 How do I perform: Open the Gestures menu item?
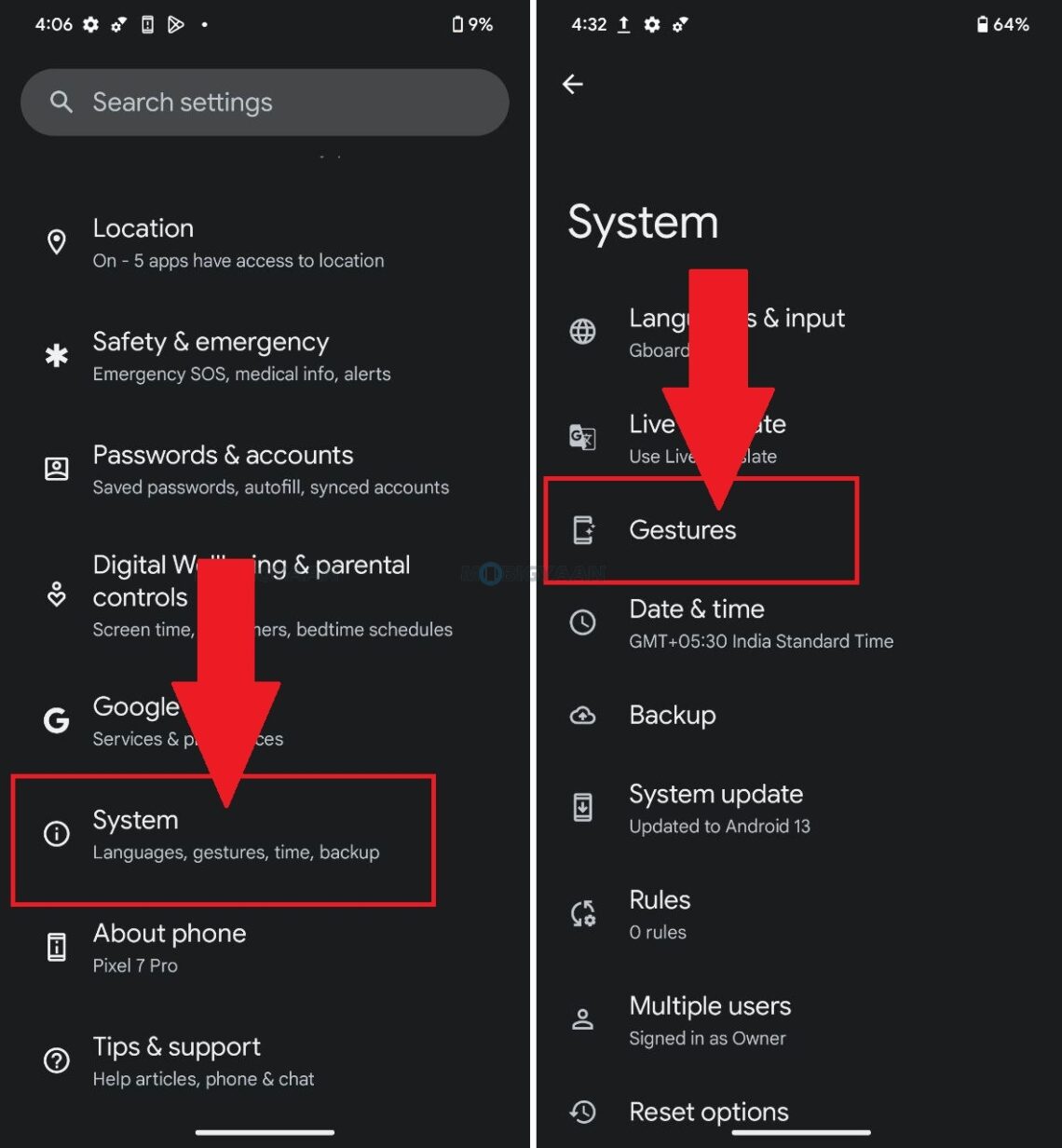pos(683,530)
